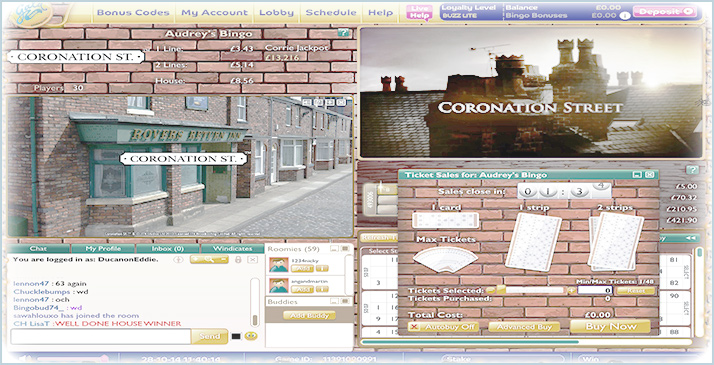Open the Help menu
The width and height of the screenshot is (714, 365).
coord(380,13)
